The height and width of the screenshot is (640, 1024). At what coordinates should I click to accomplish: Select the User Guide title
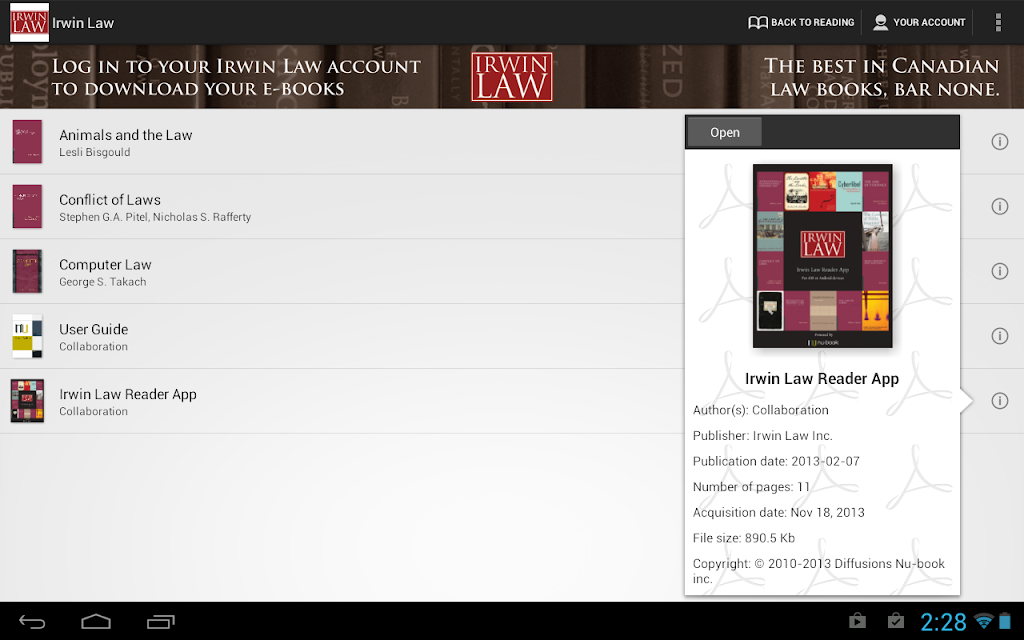tap(93, 329)
